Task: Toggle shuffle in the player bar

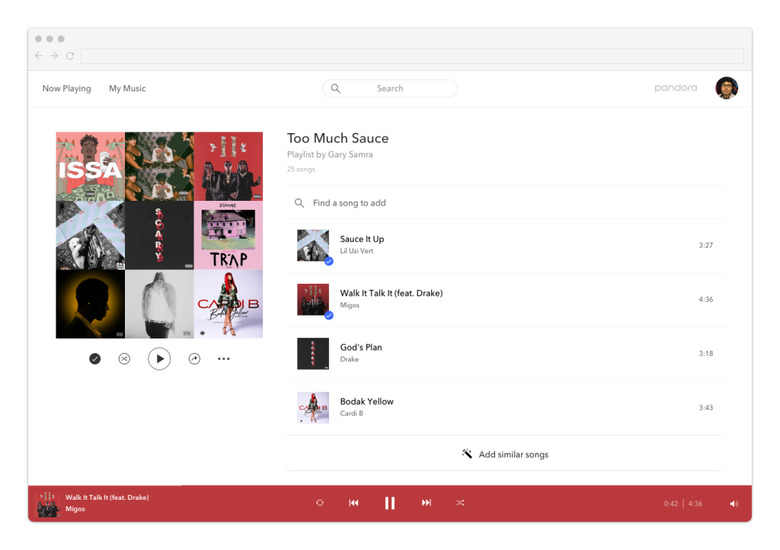Action: [460, 503]
